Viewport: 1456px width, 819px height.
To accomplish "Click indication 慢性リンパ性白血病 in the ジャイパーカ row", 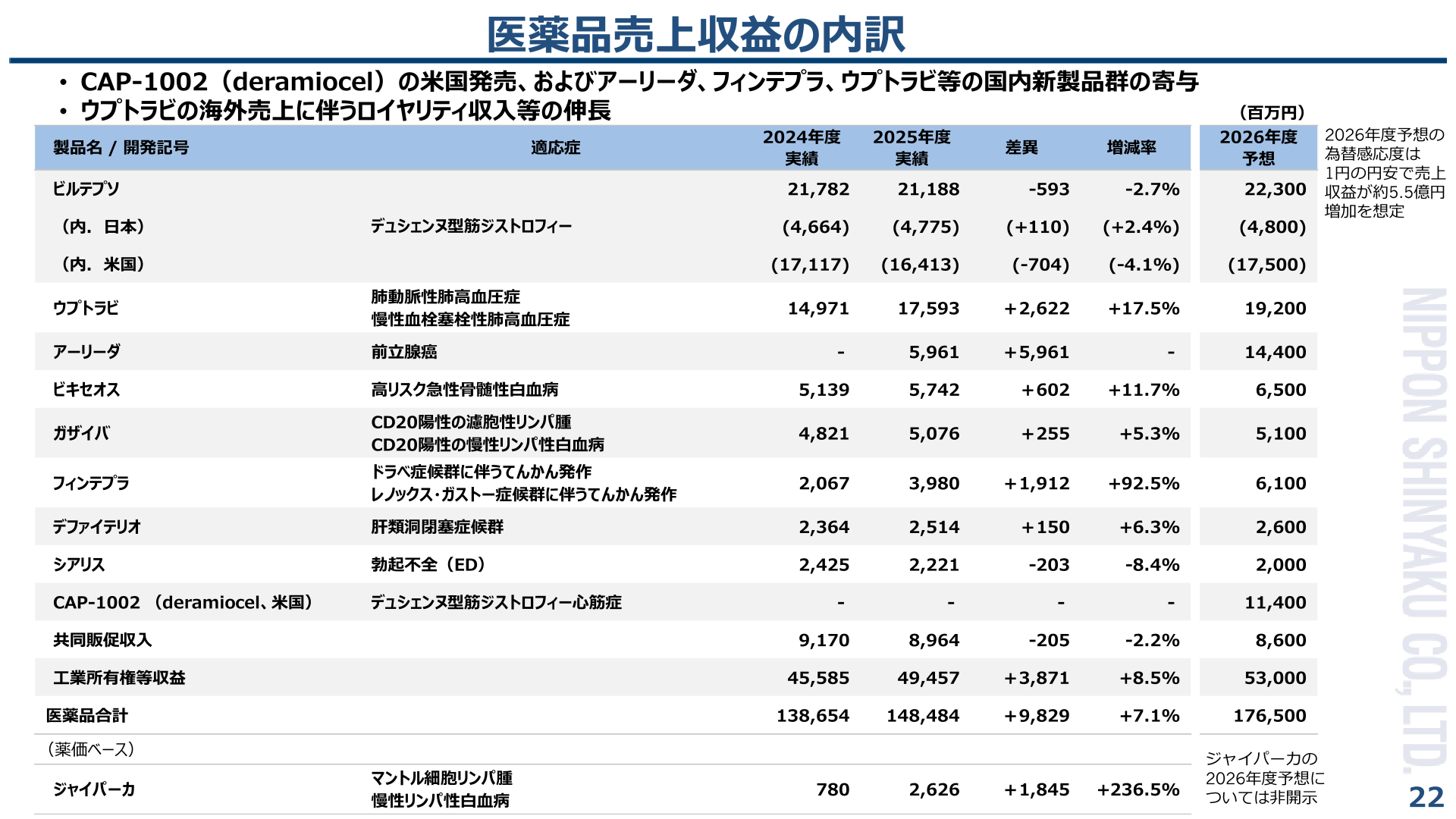I will click(x=440, y=801).
